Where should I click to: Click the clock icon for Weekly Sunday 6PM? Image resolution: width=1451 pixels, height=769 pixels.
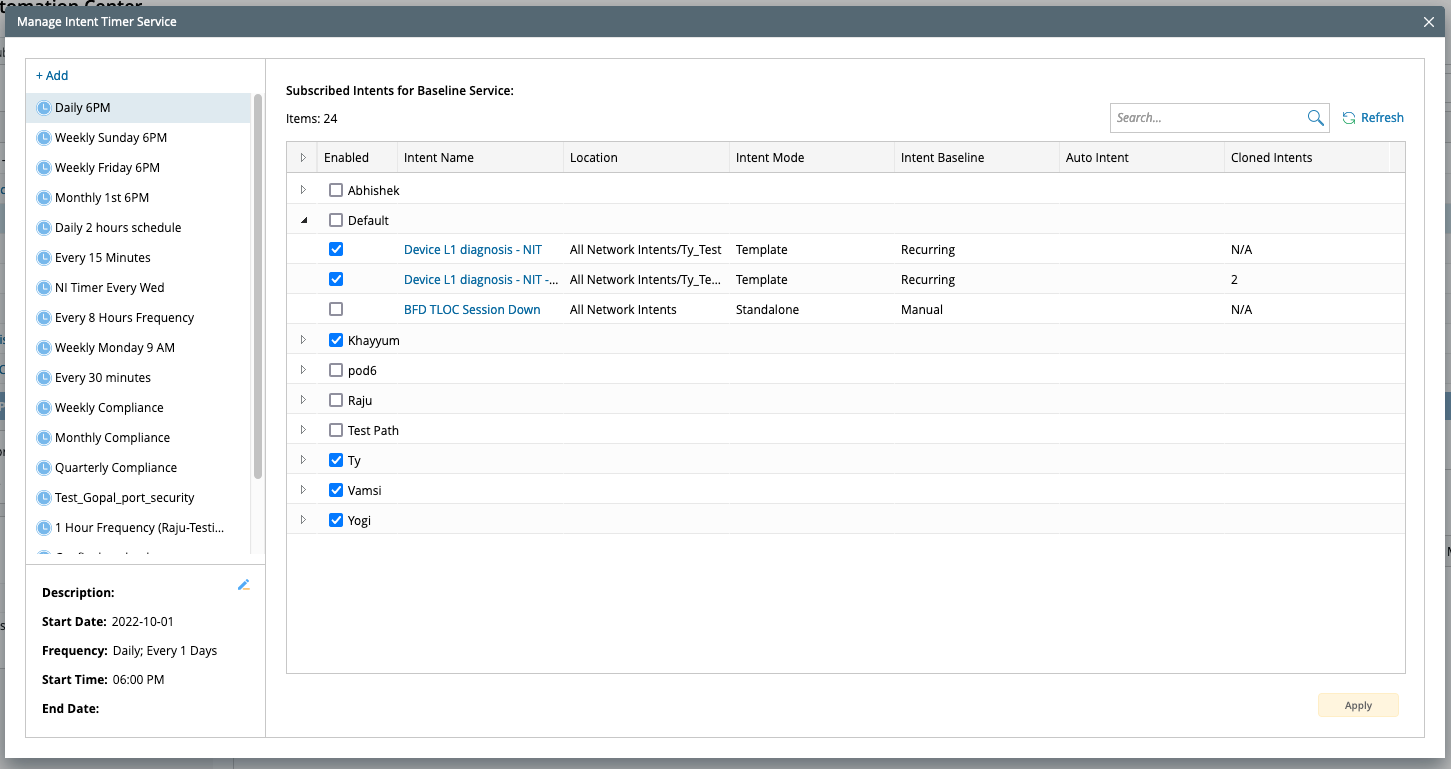tap(43, 138)
